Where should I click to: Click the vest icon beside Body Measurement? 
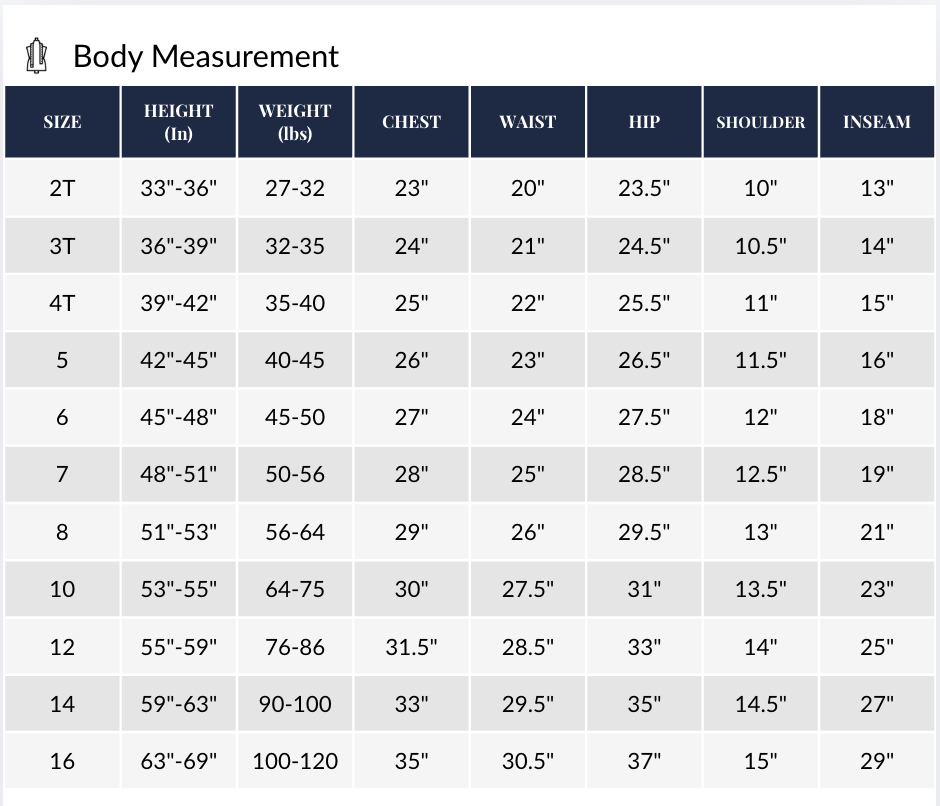point(37,56)
